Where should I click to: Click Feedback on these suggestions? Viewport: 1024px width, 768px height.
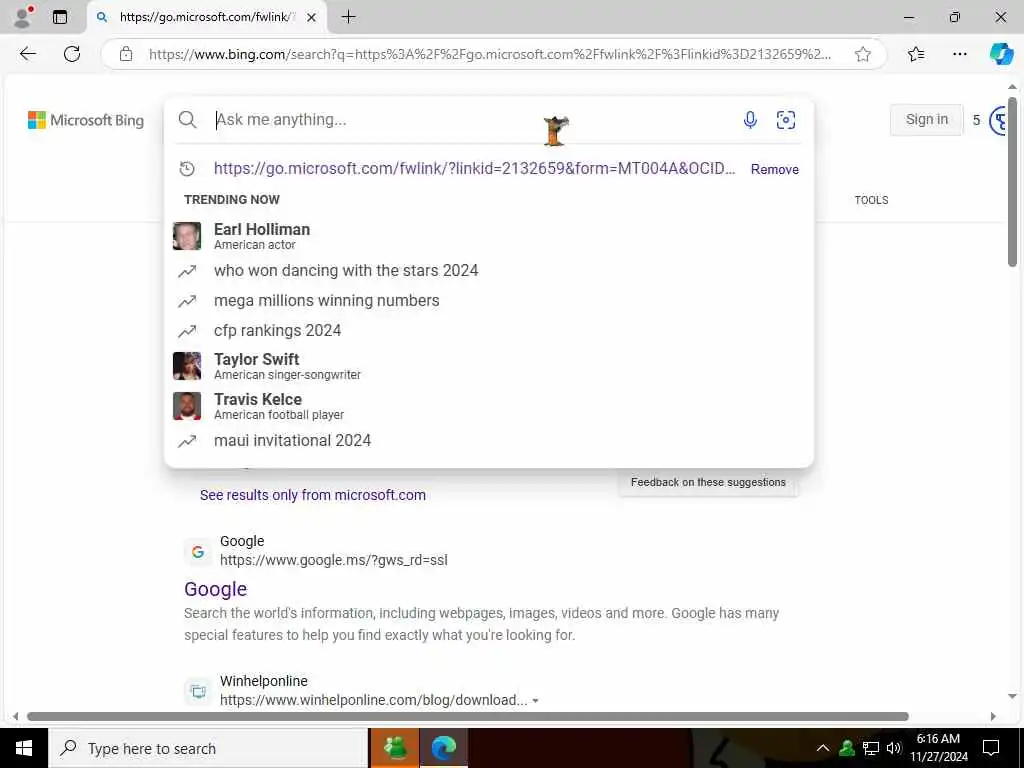tap(708, 482)
